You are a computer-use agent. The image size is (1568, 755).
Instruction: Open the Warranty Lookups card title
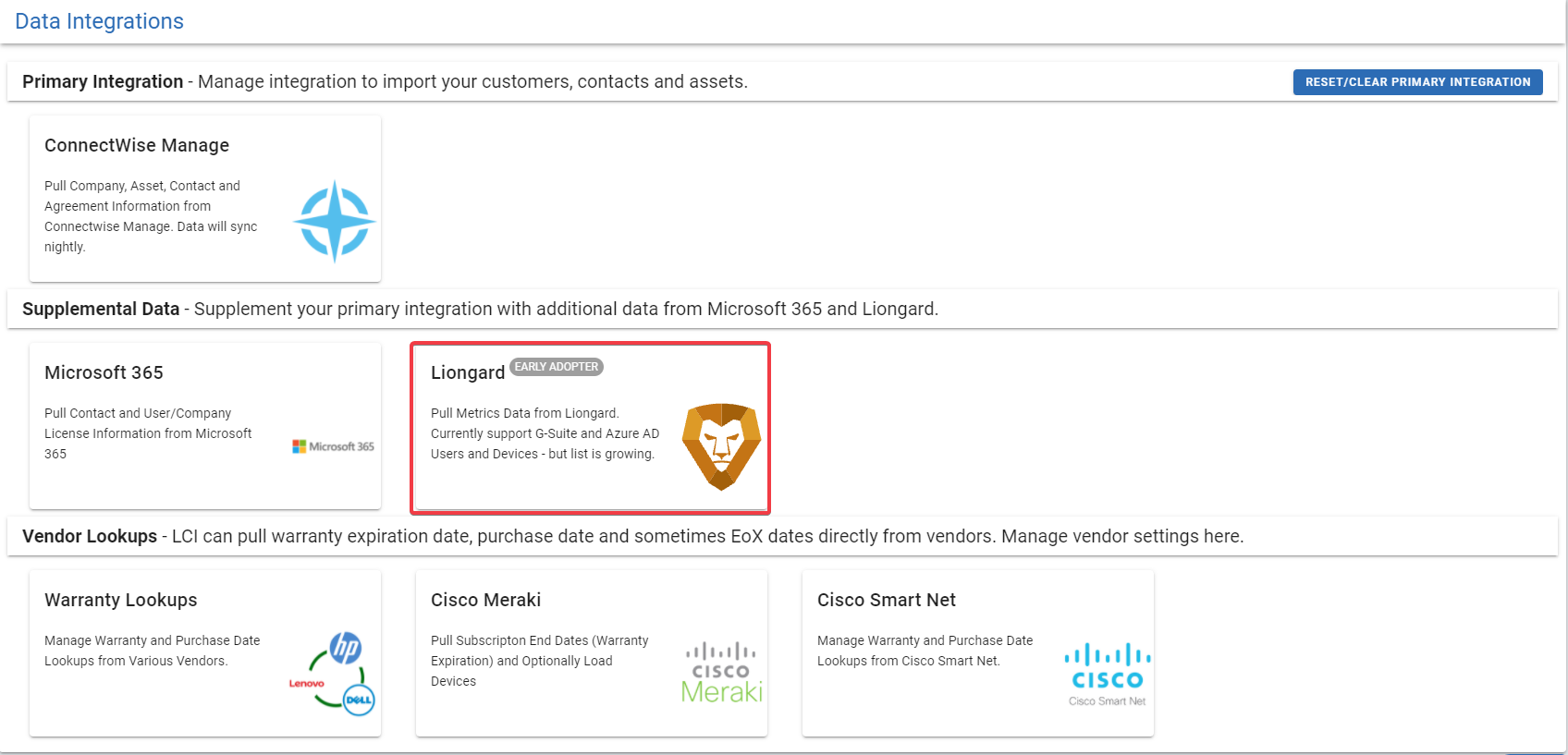pos(121,600)
